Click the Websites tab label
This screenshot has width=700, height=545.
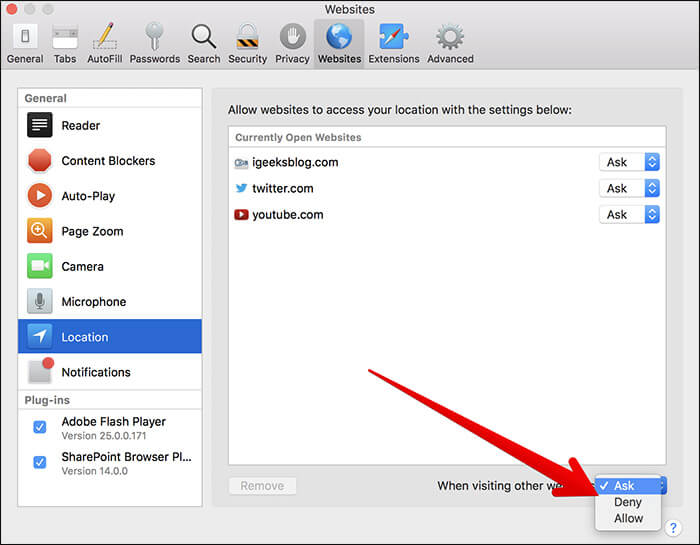pos(339,59)
